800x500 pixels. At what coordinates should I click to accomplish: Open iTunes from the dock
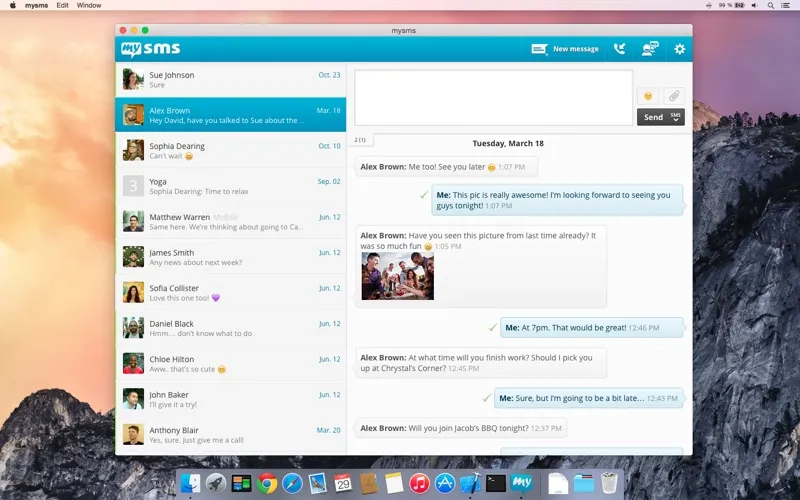[x=419, y=483]
